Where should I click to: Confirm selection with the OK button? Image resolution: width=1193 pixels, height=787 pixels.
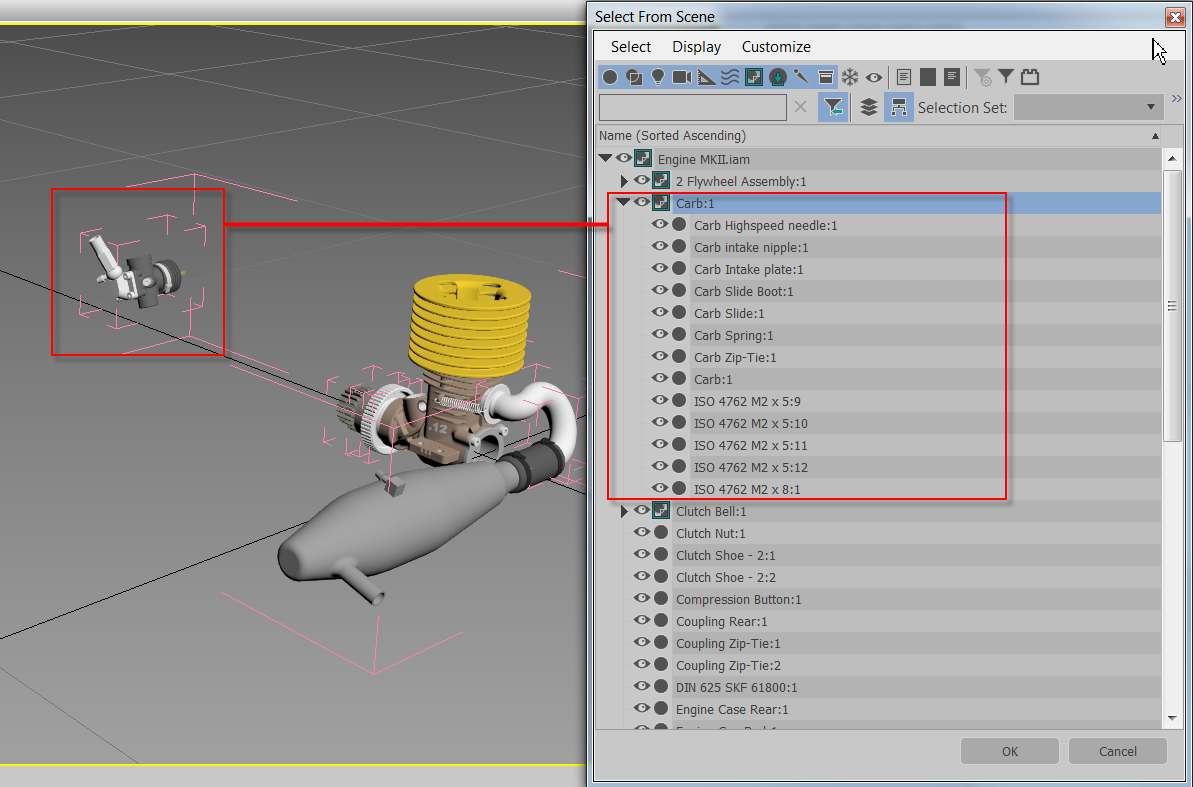tap(1009, 751)
